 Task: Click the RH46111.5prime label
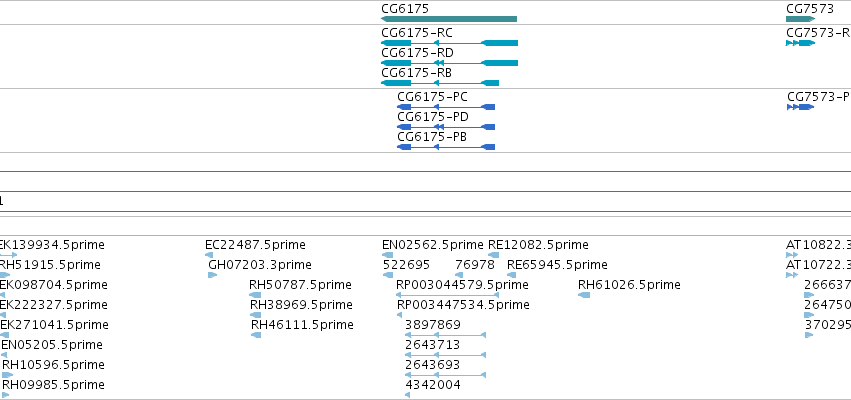click(302, 325)
